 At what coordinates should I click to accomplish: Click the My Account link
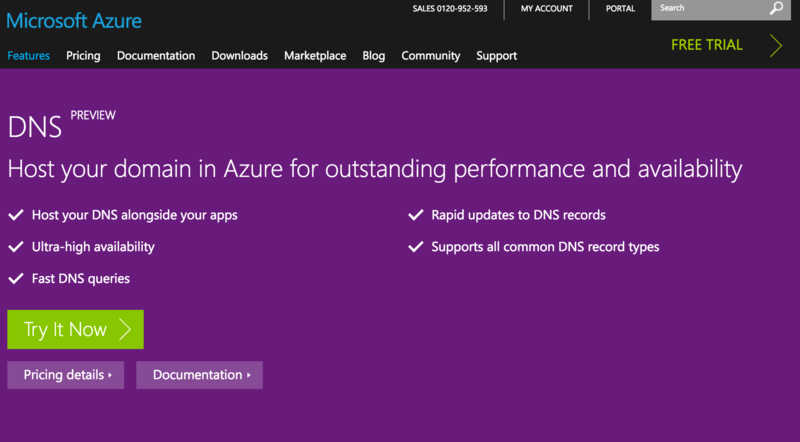(546, 9)
